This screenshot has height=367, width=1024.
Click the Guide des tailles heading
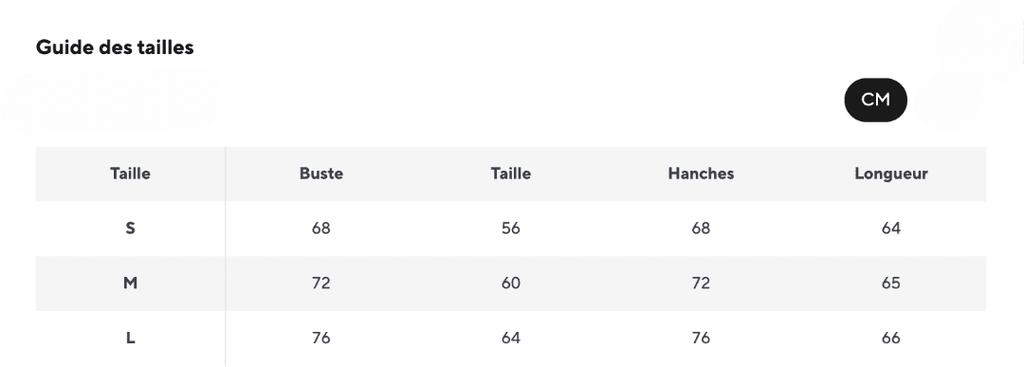tap(115, 48)
